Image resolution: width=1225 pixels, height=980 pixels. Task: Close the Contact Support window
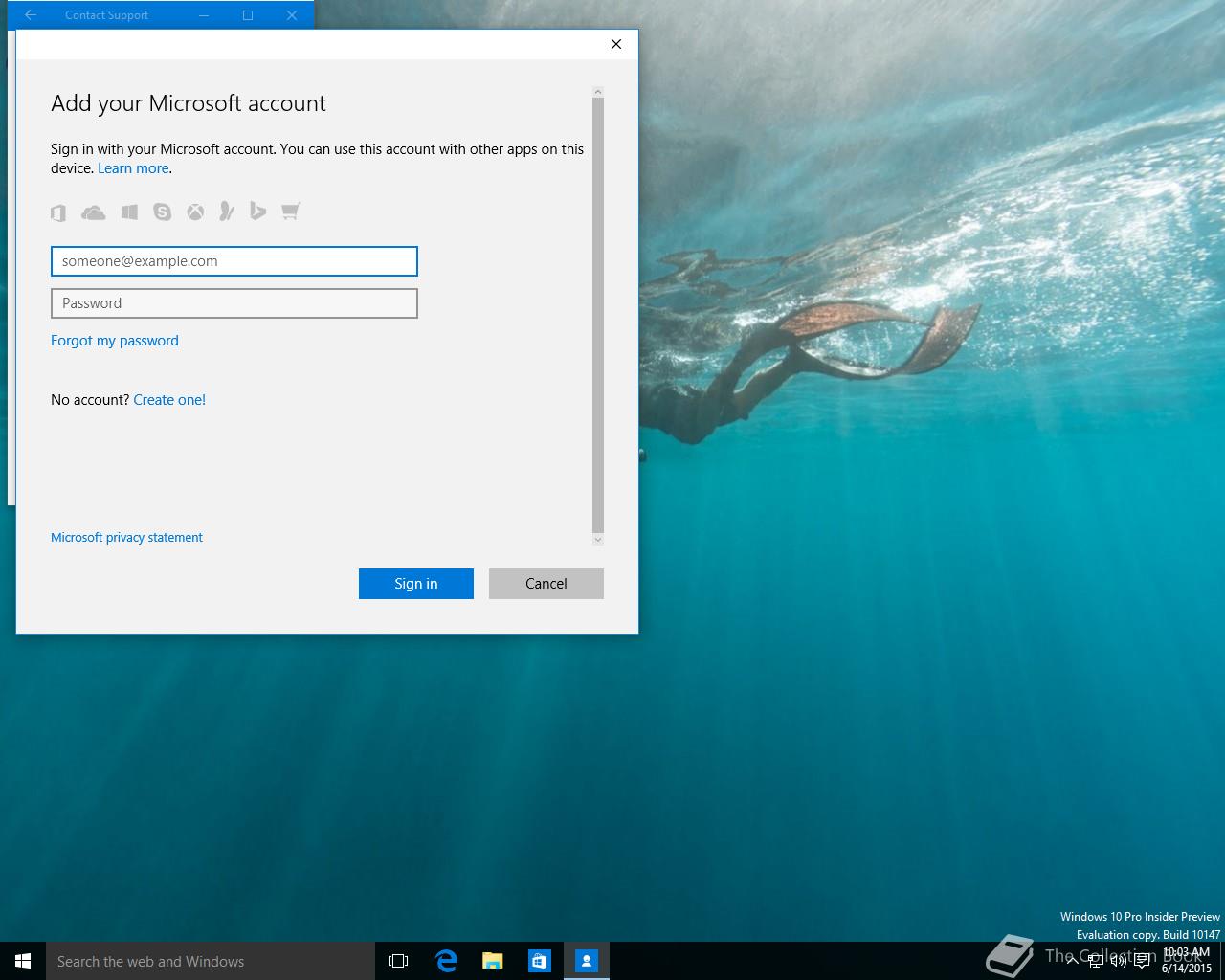coord(292,15)
